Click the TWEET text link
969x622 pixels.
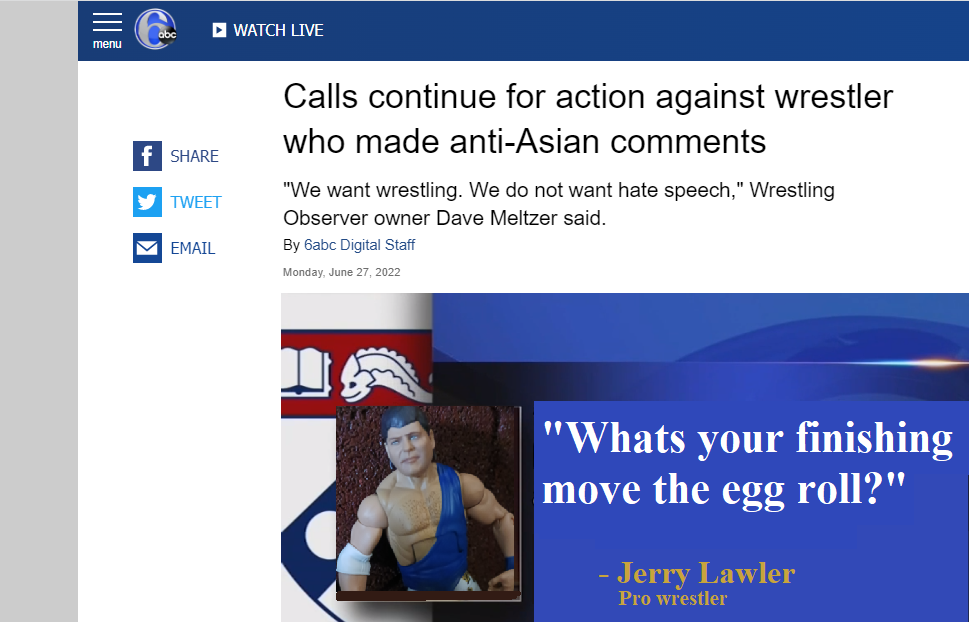(x=195, y=202)
